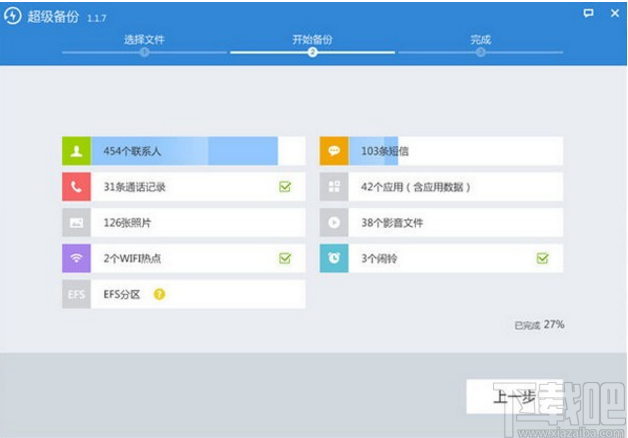
Task: Click the gray media play icon
Action: click(334, 222)
